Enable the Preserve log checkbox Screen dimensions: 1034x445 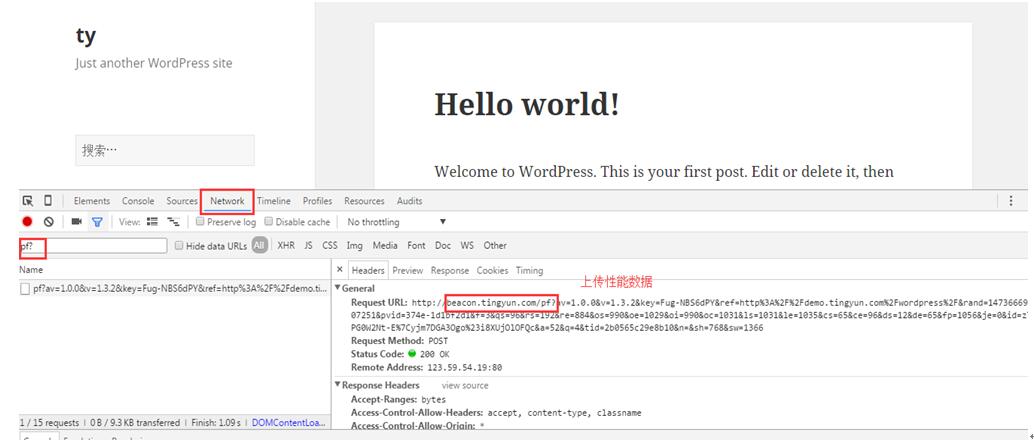pos(200,222)
